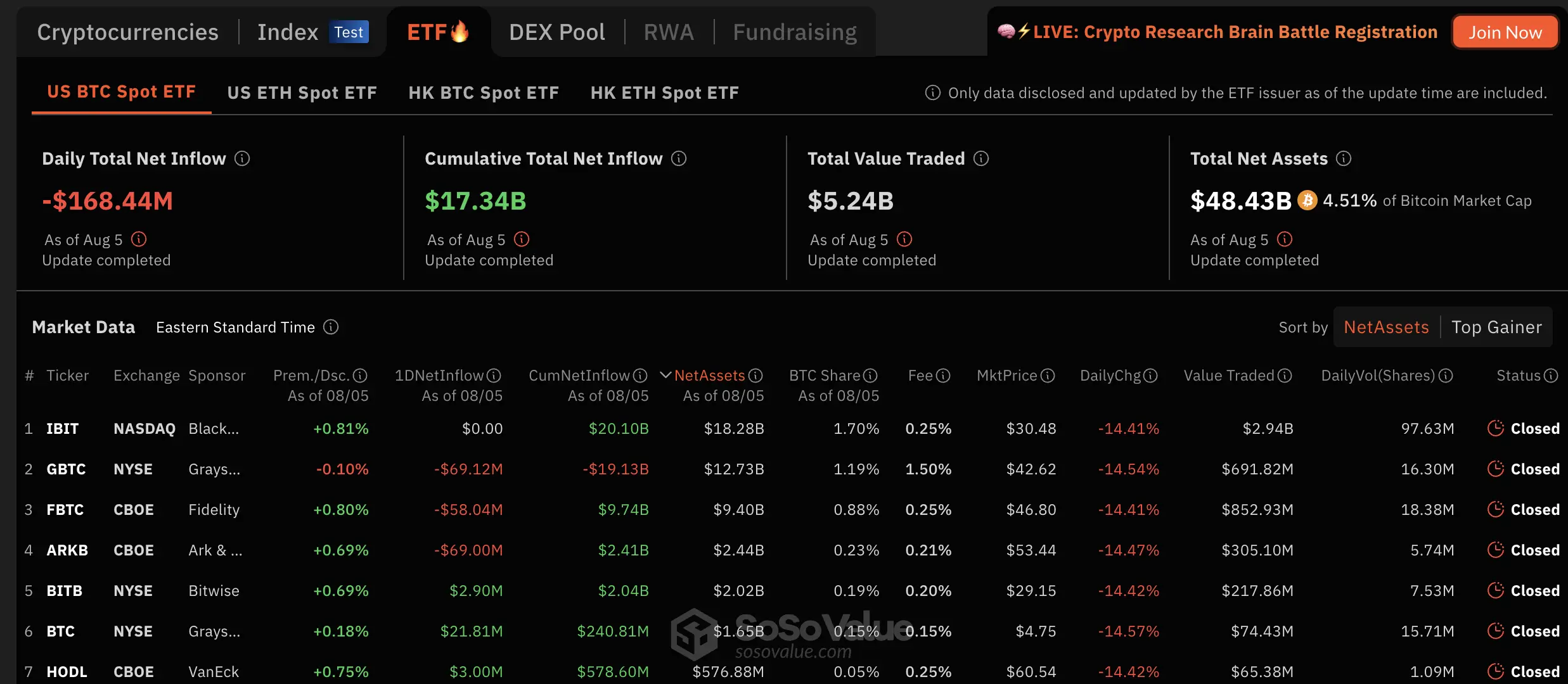Click the -$69.12M inflow cell in GBTC row
The height and width of the screenshot is (684, 1568).
[x=468, y=469]
